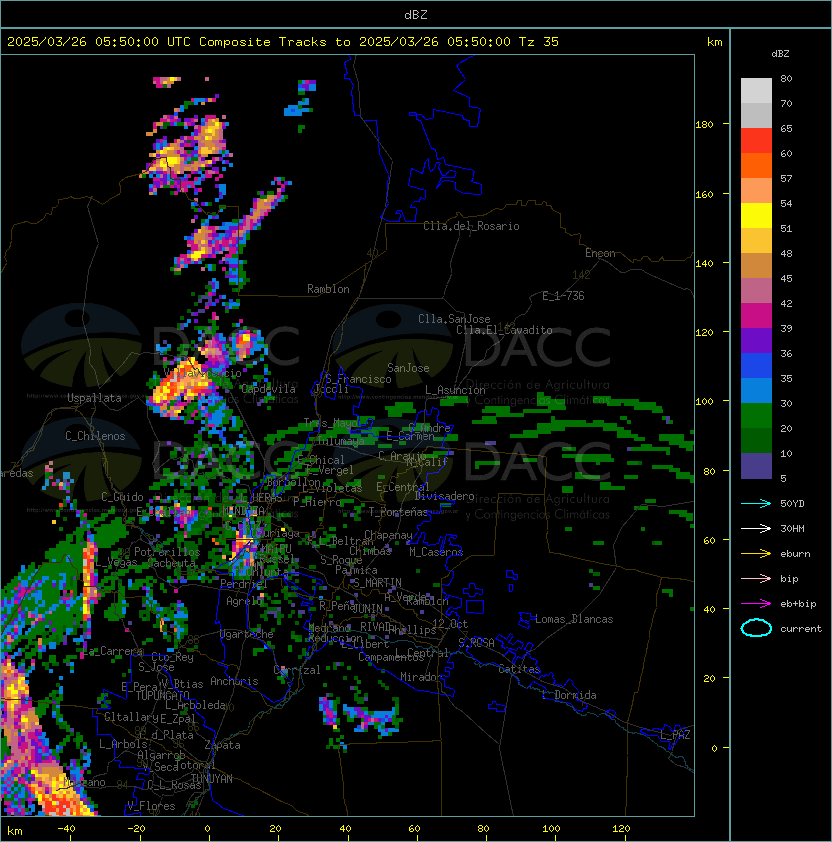Click the 'Ramblon' map label
This screenshot has height=842, width=832.
[328, 289]
